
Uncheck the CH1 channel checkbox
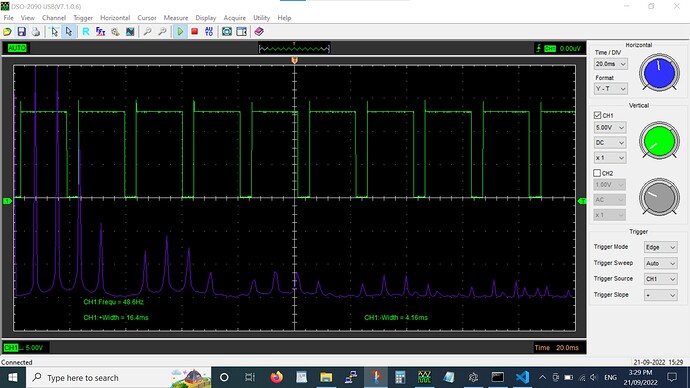point(597,115)
